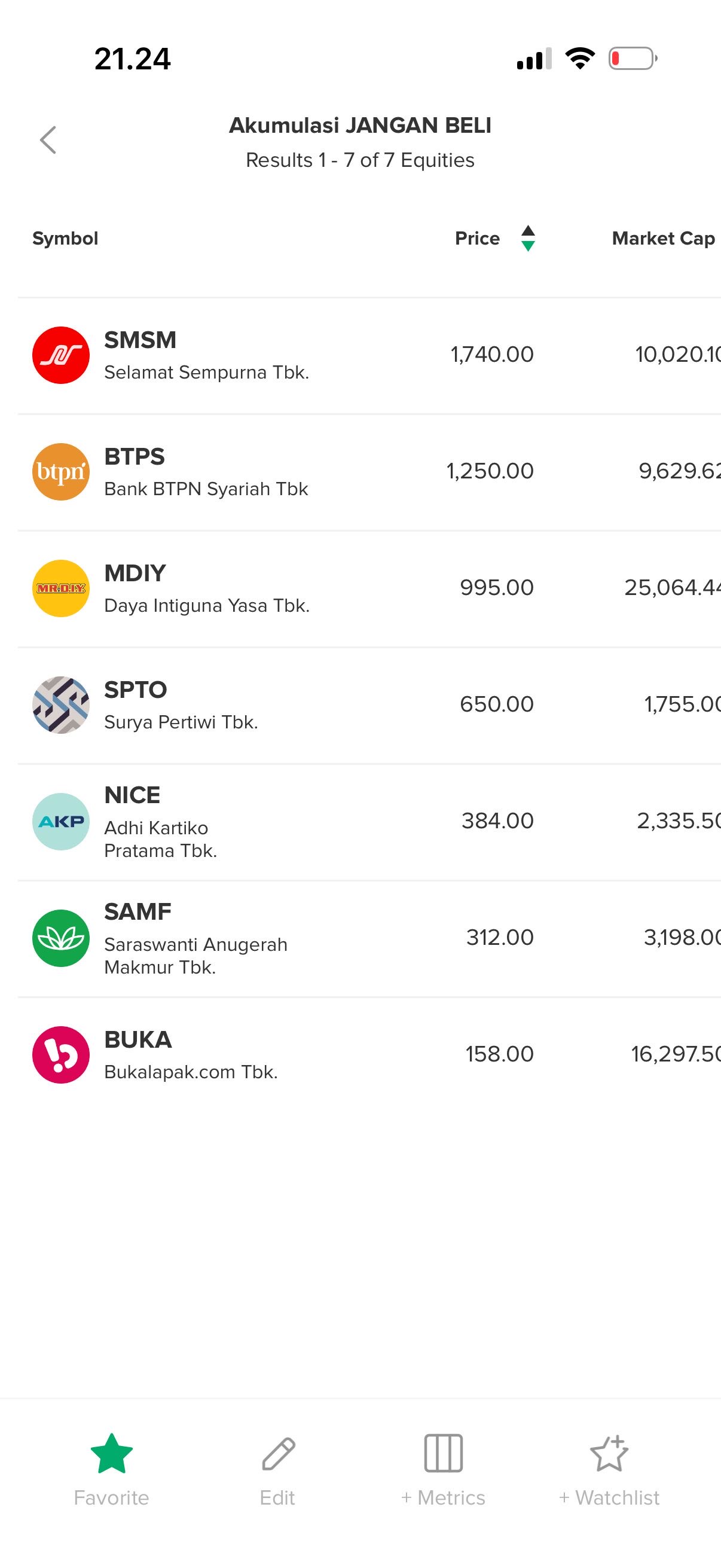Tap the Price column label
The height and width of the screenshot is (1568, 721).
[x=477, y=238]
